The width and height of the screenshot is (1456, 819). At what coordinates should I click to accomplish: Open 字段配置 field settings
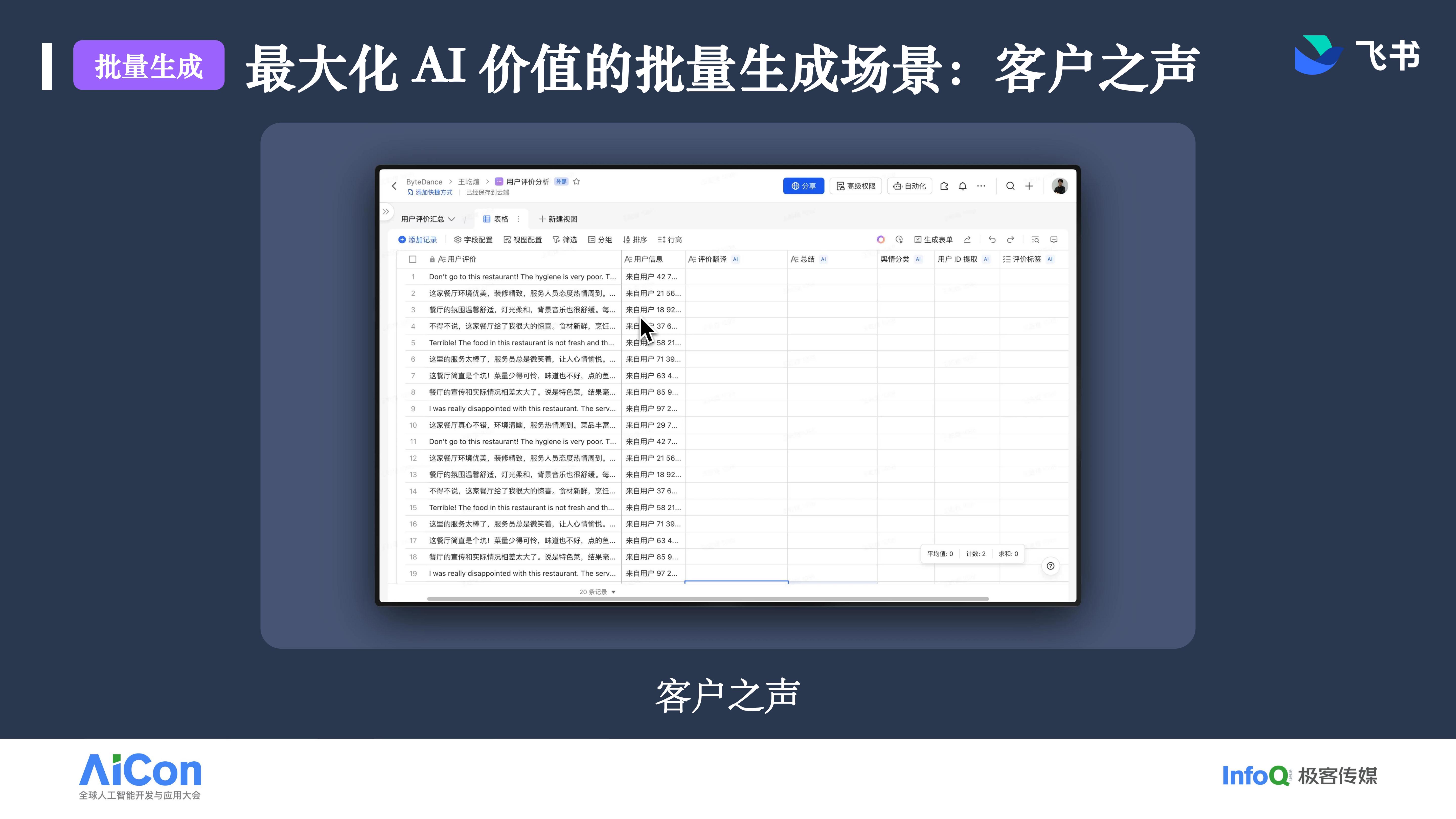pyautogui.click(x=473, y=240)
